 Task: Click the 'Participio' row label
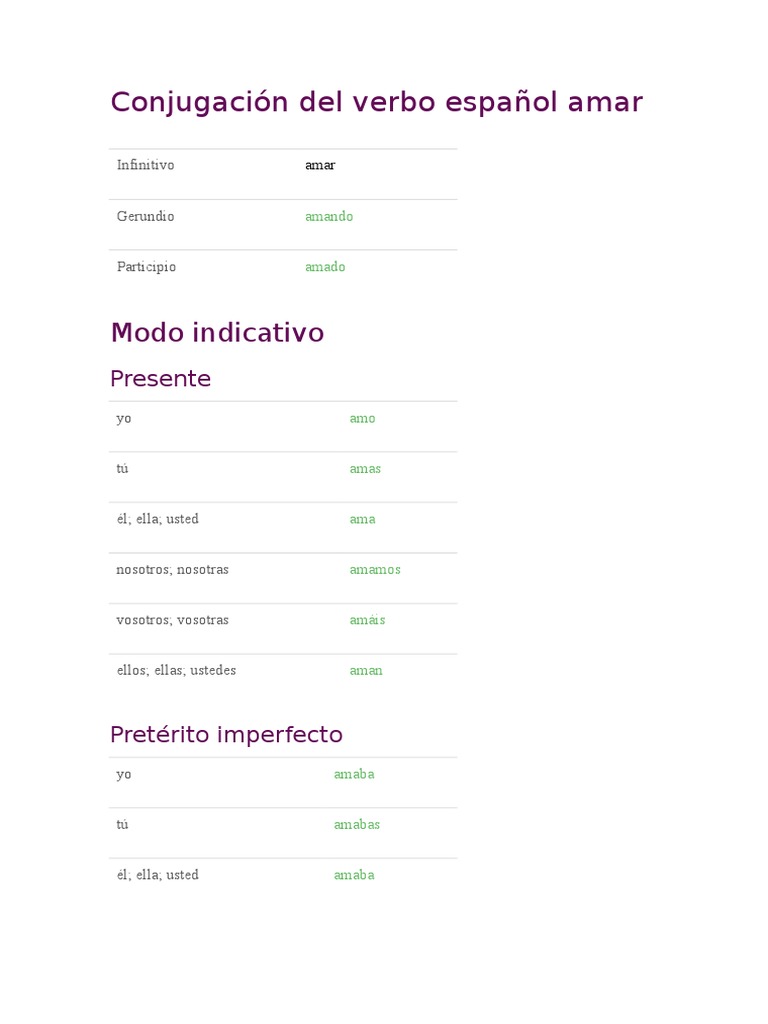pos(146,267)
